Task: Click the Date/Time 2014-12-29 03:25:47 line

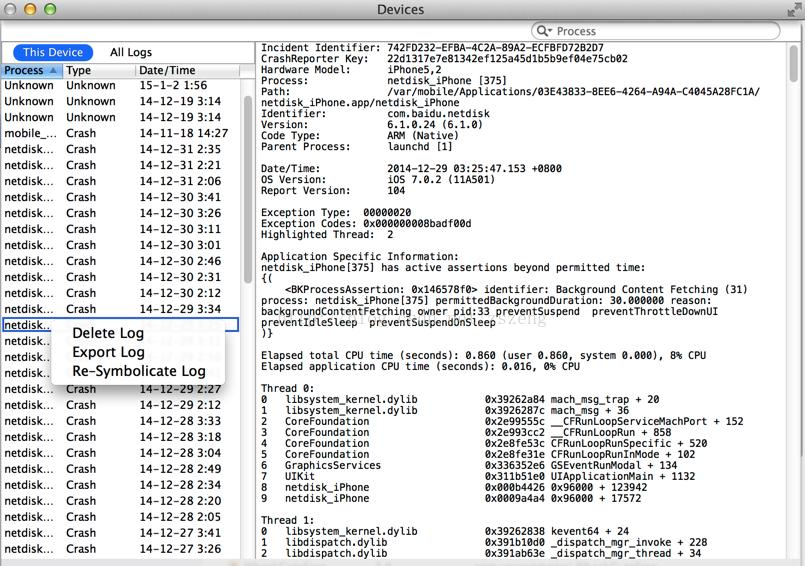Action: [411, 168]
